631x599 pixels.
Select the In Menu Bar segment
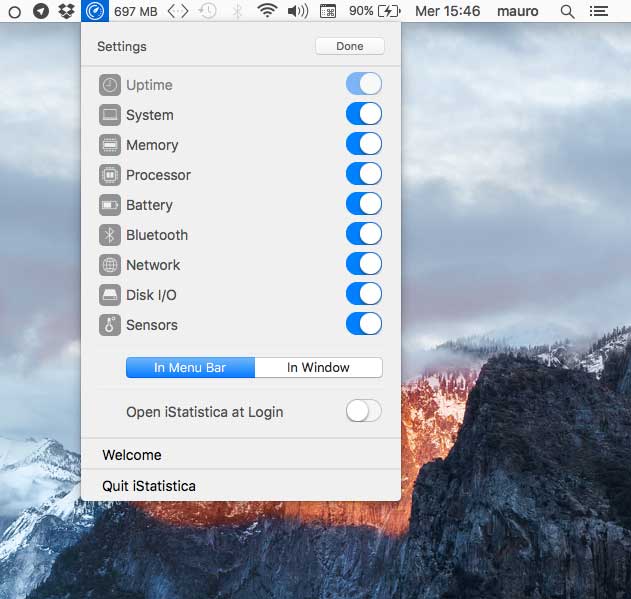[190, 368]
